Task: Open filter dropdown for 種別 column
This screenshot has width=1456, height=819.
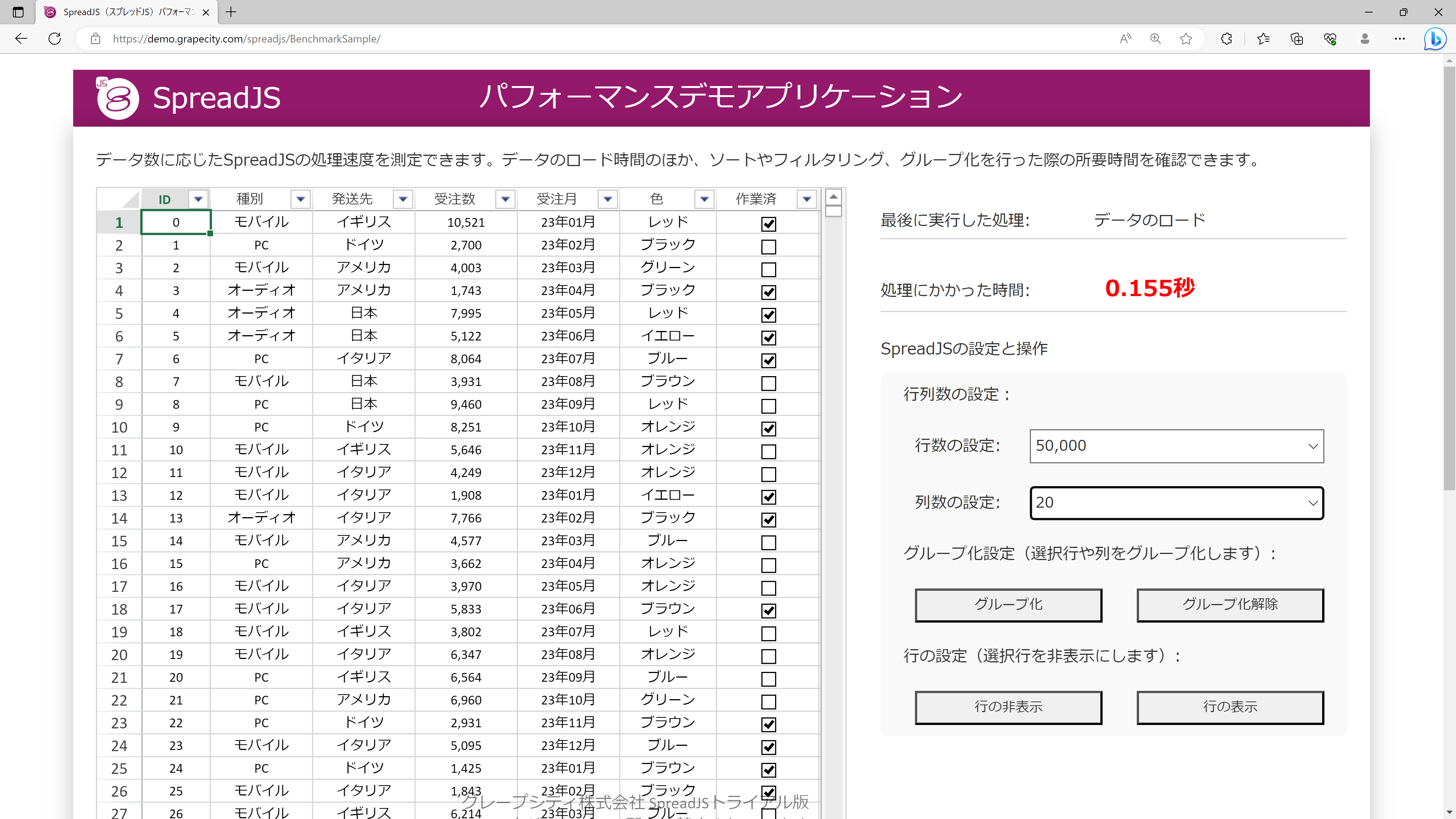Action: tap(301, 199)
